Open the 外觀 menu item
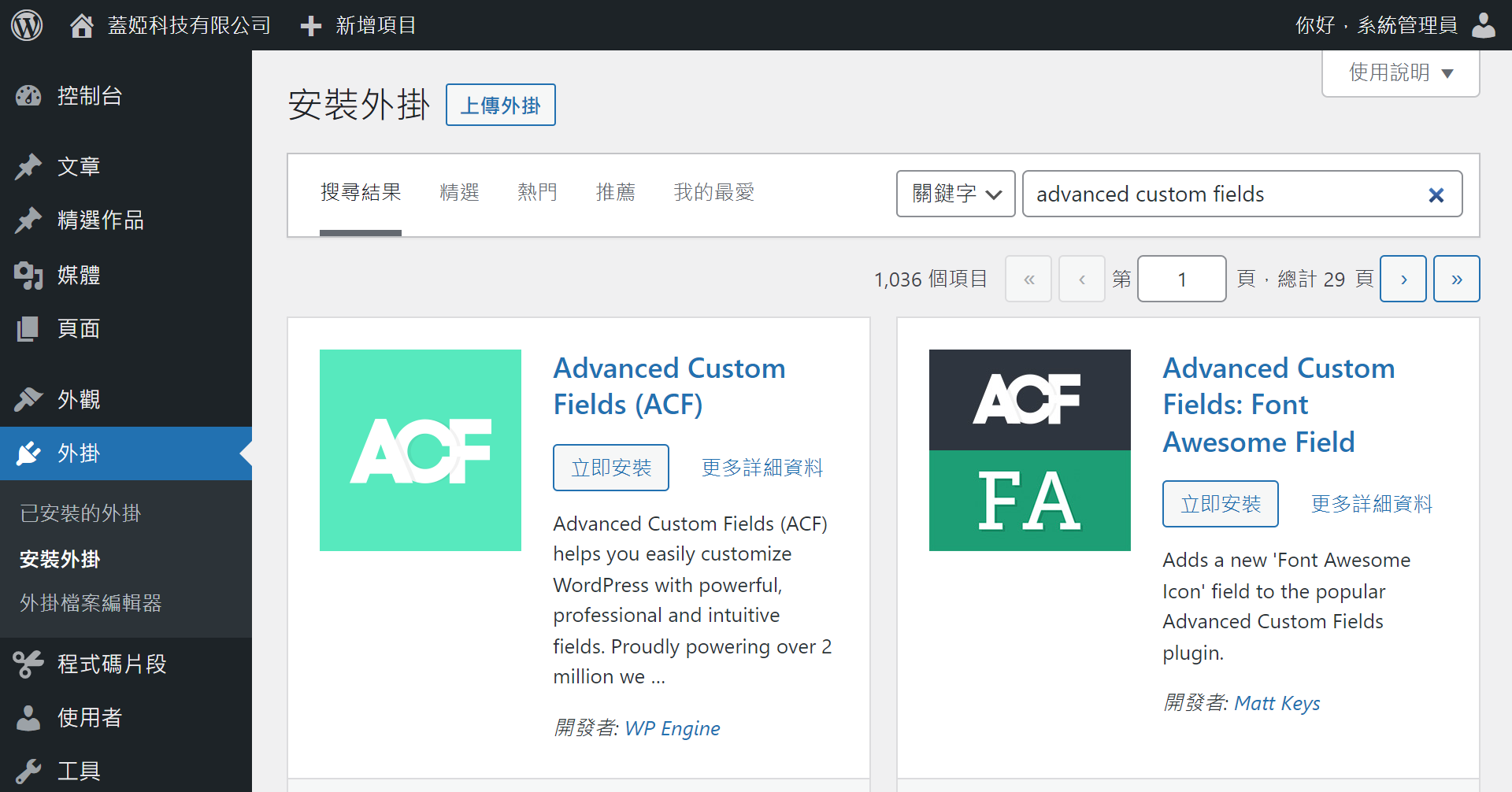The image size is (1512, 792). [x=126, y=400]
